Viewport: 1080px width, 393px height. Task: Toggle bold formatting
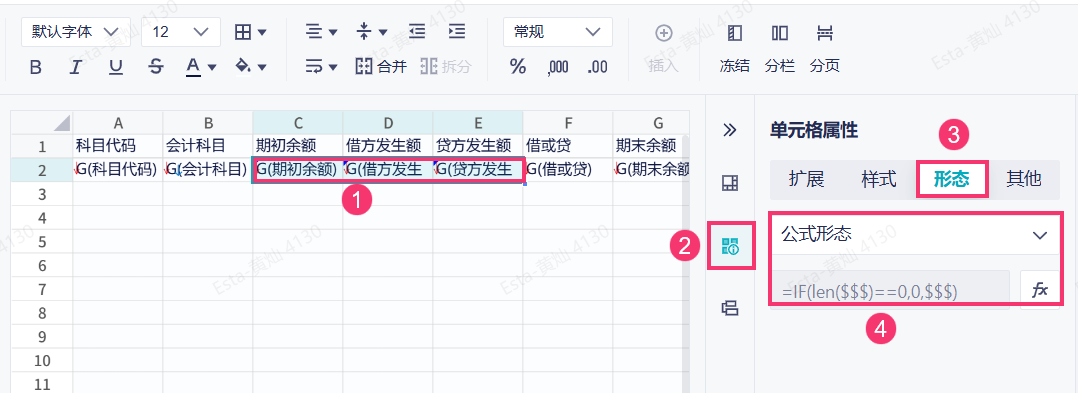pos(37,67)
